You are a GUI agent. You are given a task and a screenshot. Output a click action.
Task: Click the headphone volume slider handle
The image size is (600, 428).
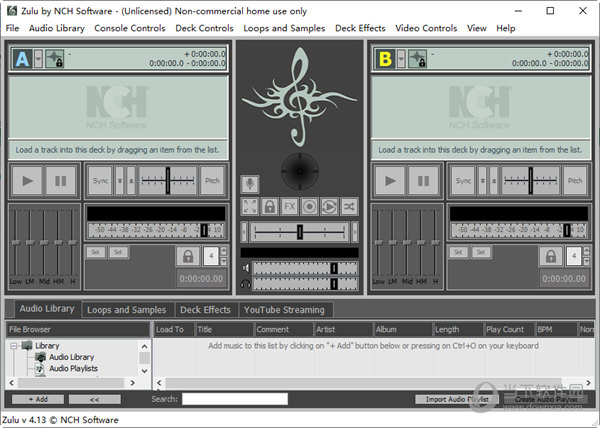coord(334,284)
